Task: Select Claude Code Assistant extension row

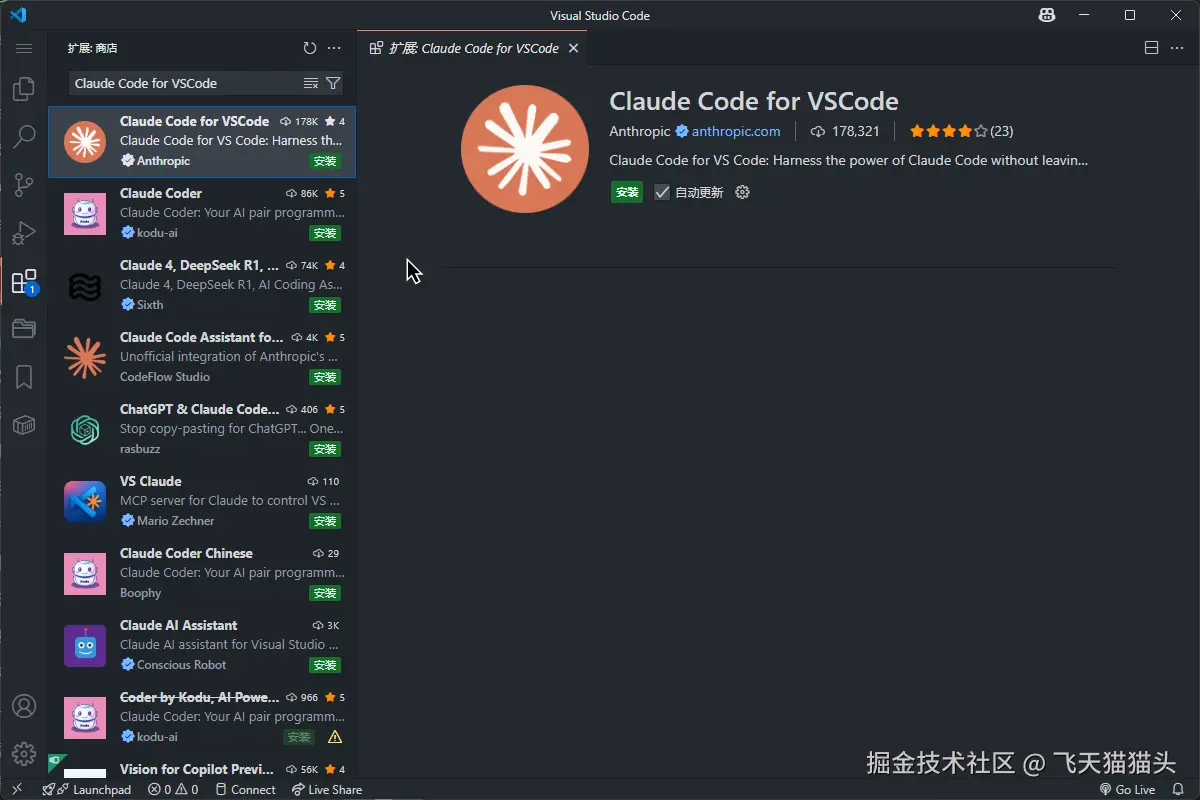Action: click(x=202, y=357)
